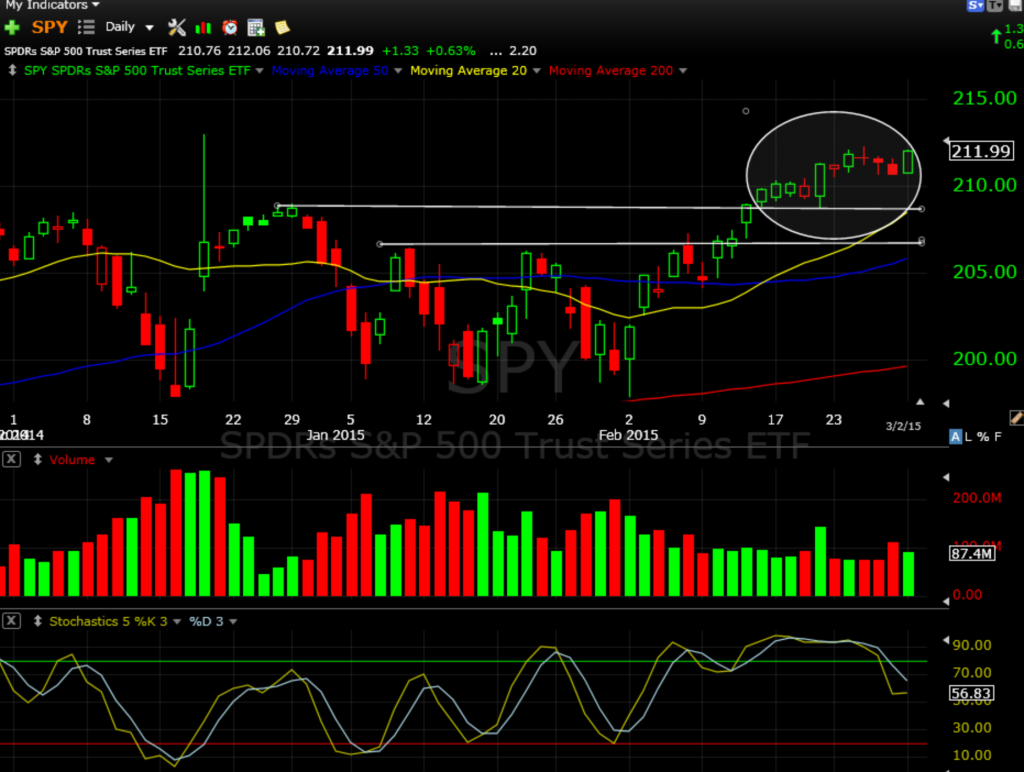
Task: Open the yellow sticky note icon
Action: tap(282, 27)
